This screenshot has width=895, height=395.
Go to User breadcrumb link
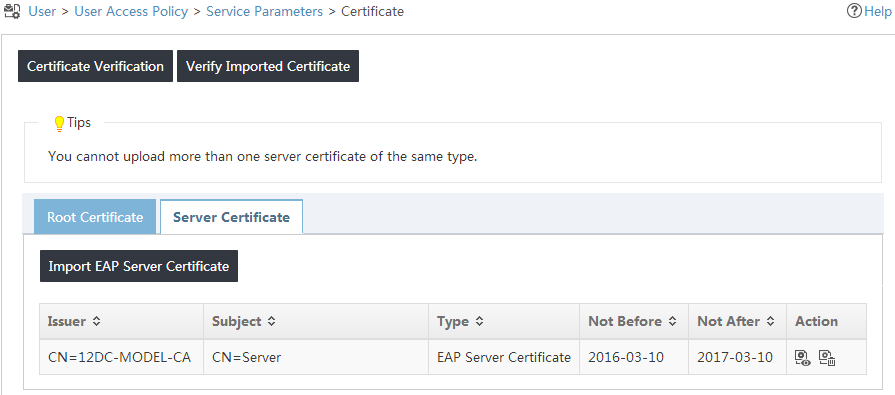tap(42, 11)
